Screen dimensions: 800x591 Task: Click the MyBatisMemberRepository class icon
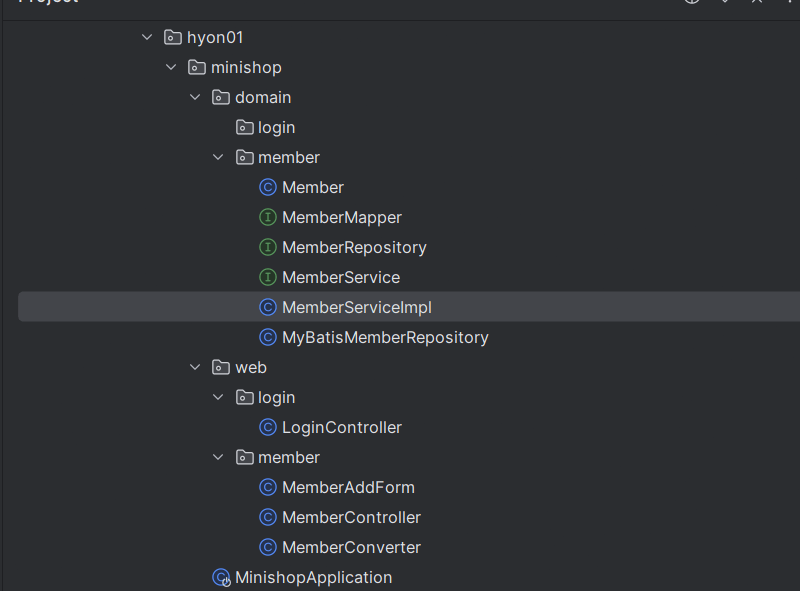(x=268, y=337)
